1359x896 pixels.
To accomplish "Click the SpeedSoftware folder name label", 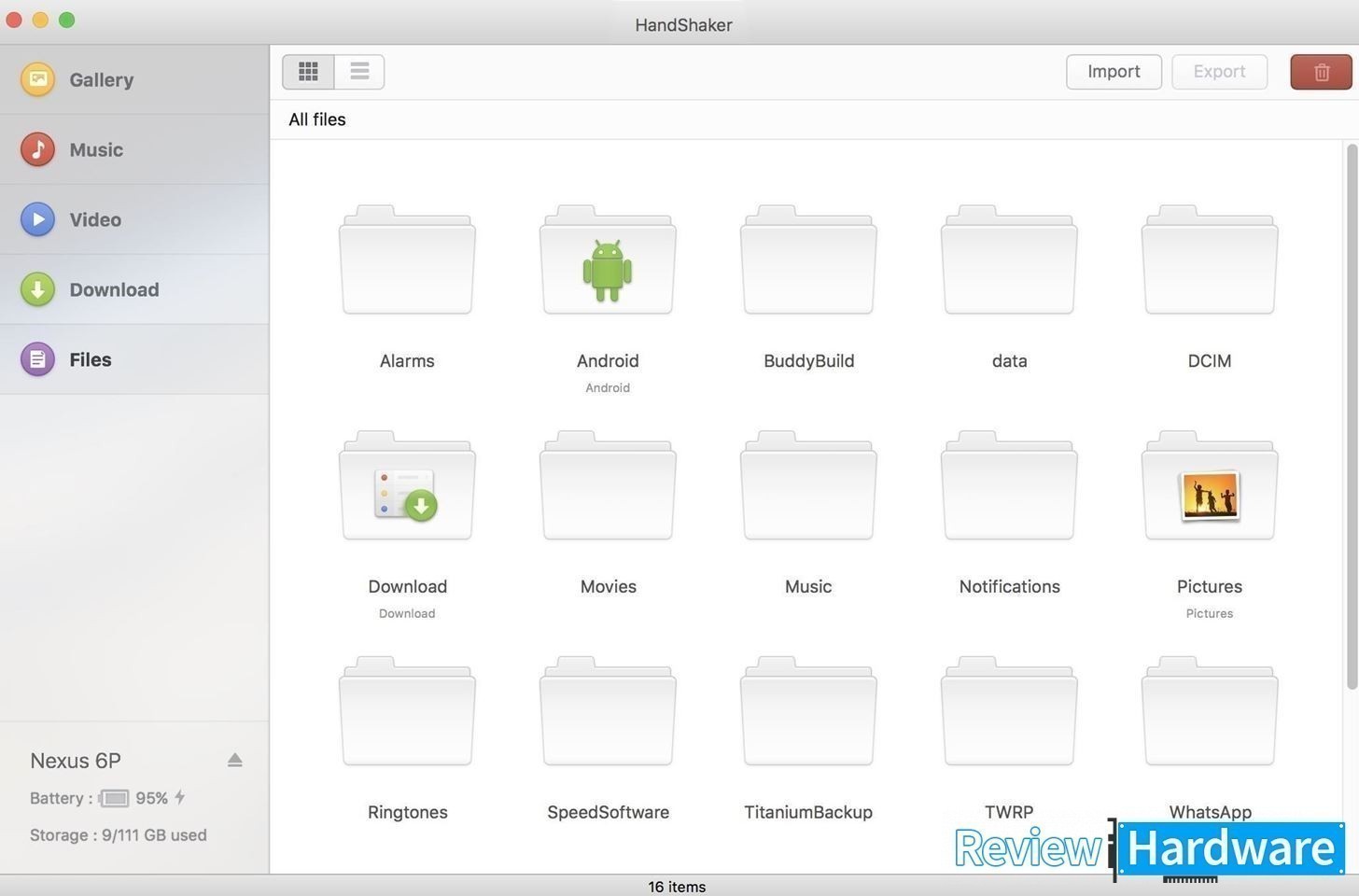I will coord(608,813).
